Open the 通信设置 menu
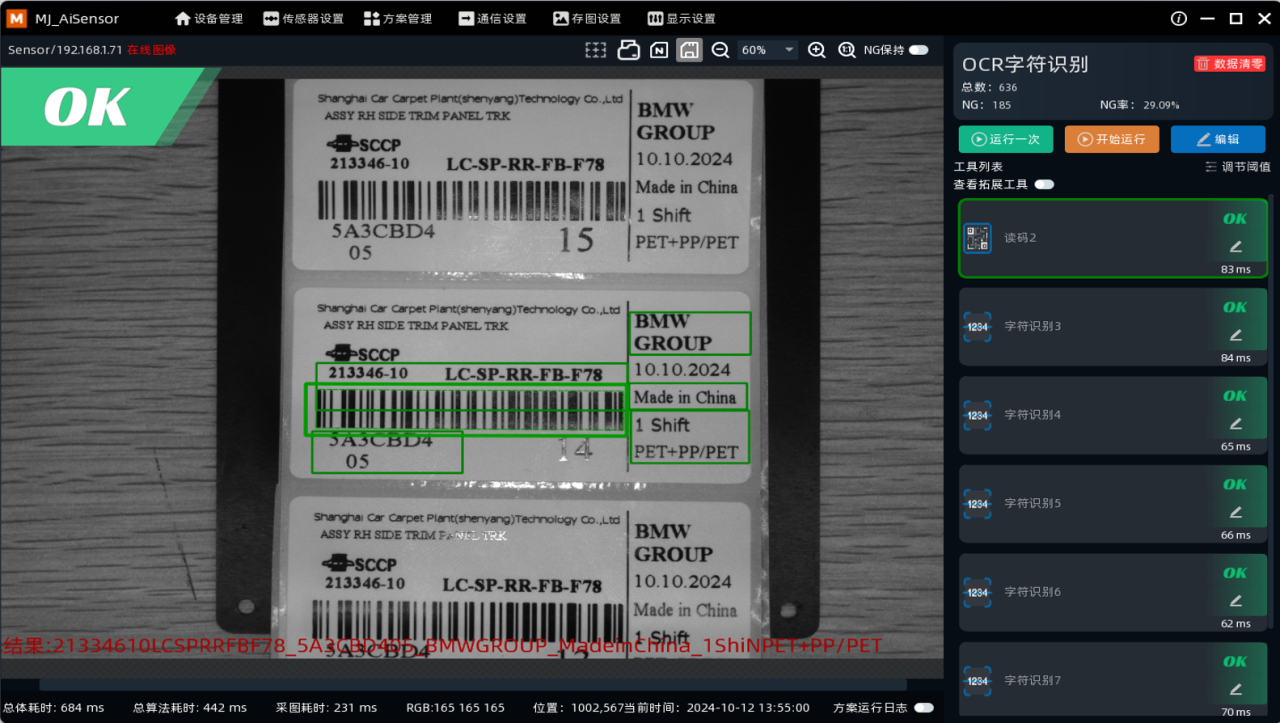1280x723 pixels. (x=492, y=18)
